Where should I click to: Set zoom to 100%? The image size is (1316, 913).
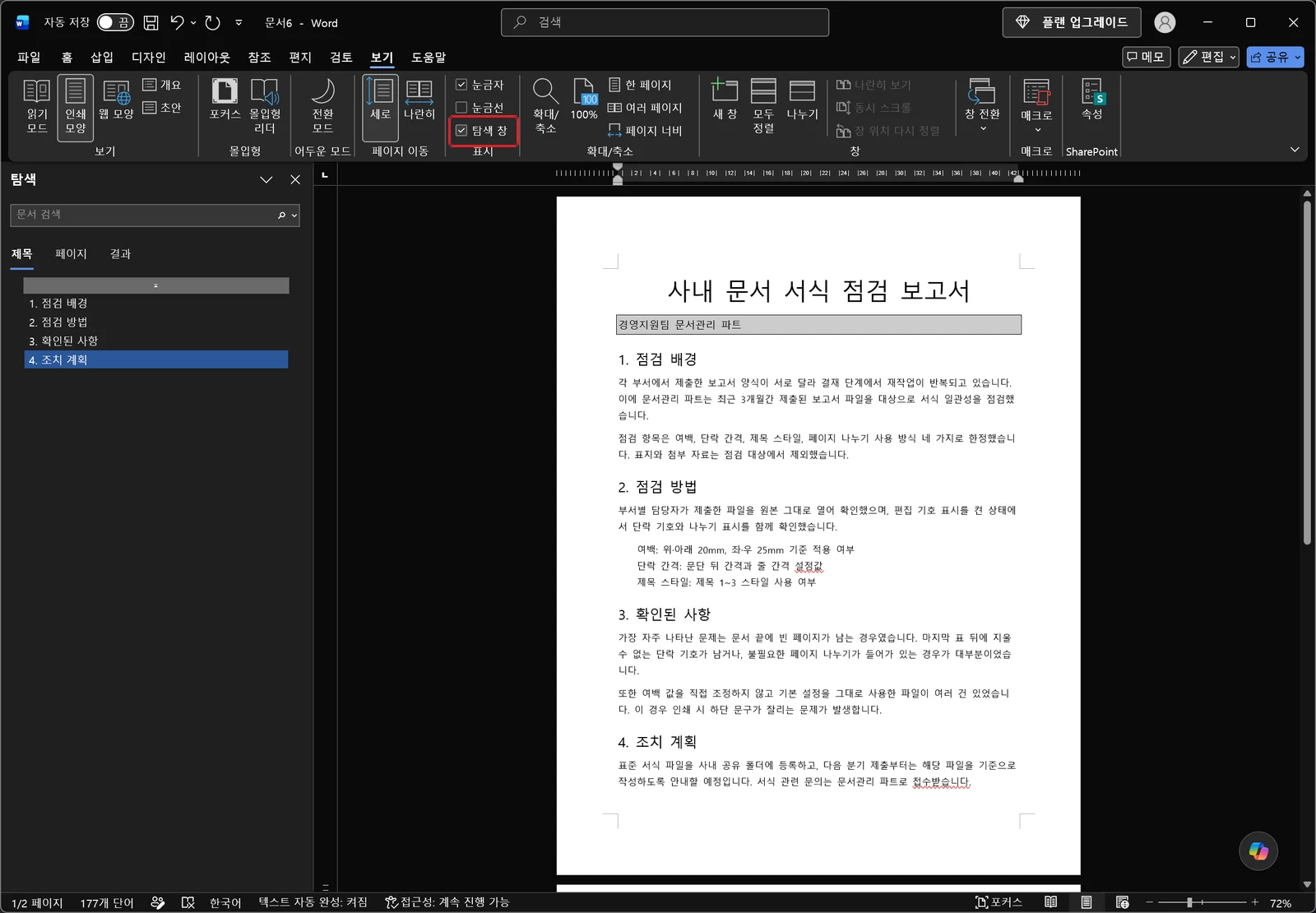pos(584,101)
